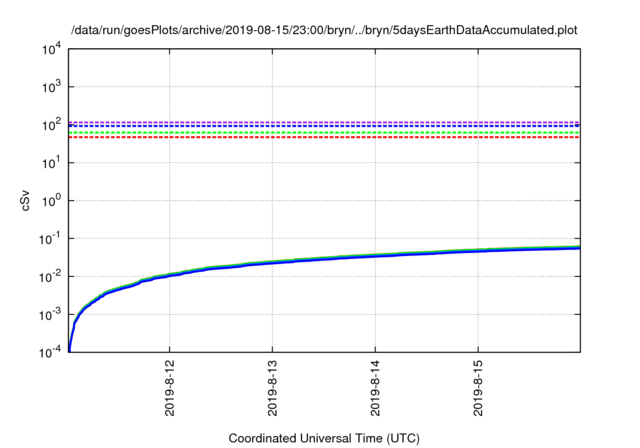The width and height of the screenshot is (640, 448).
Task: Click the plot file path title
Action: click(324, 30)
